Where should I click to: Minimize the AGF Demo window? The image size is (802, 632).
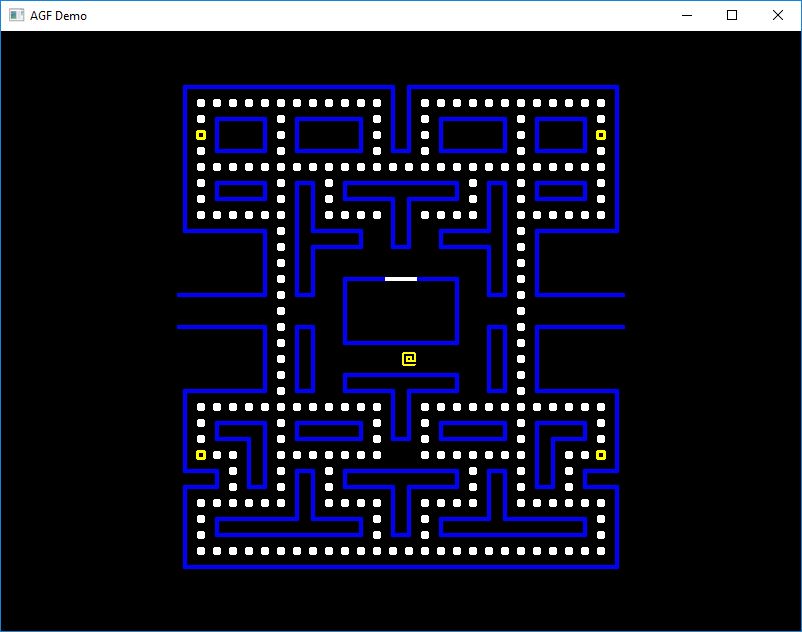(687, 15)
